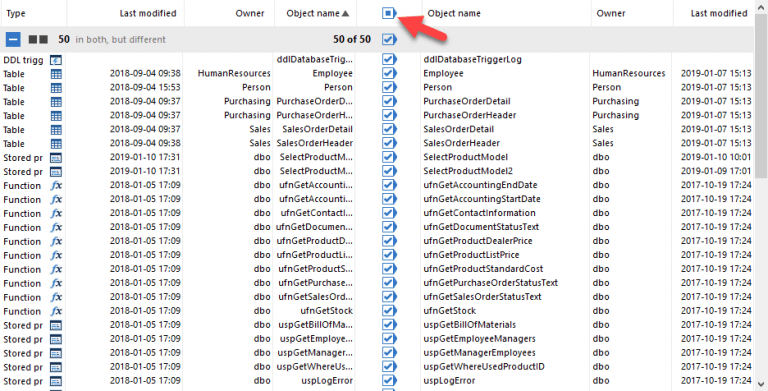Screen dimensions: 768x391
Task: Uncheck the ufnGetStock checkbox
Action: (389, 311)
